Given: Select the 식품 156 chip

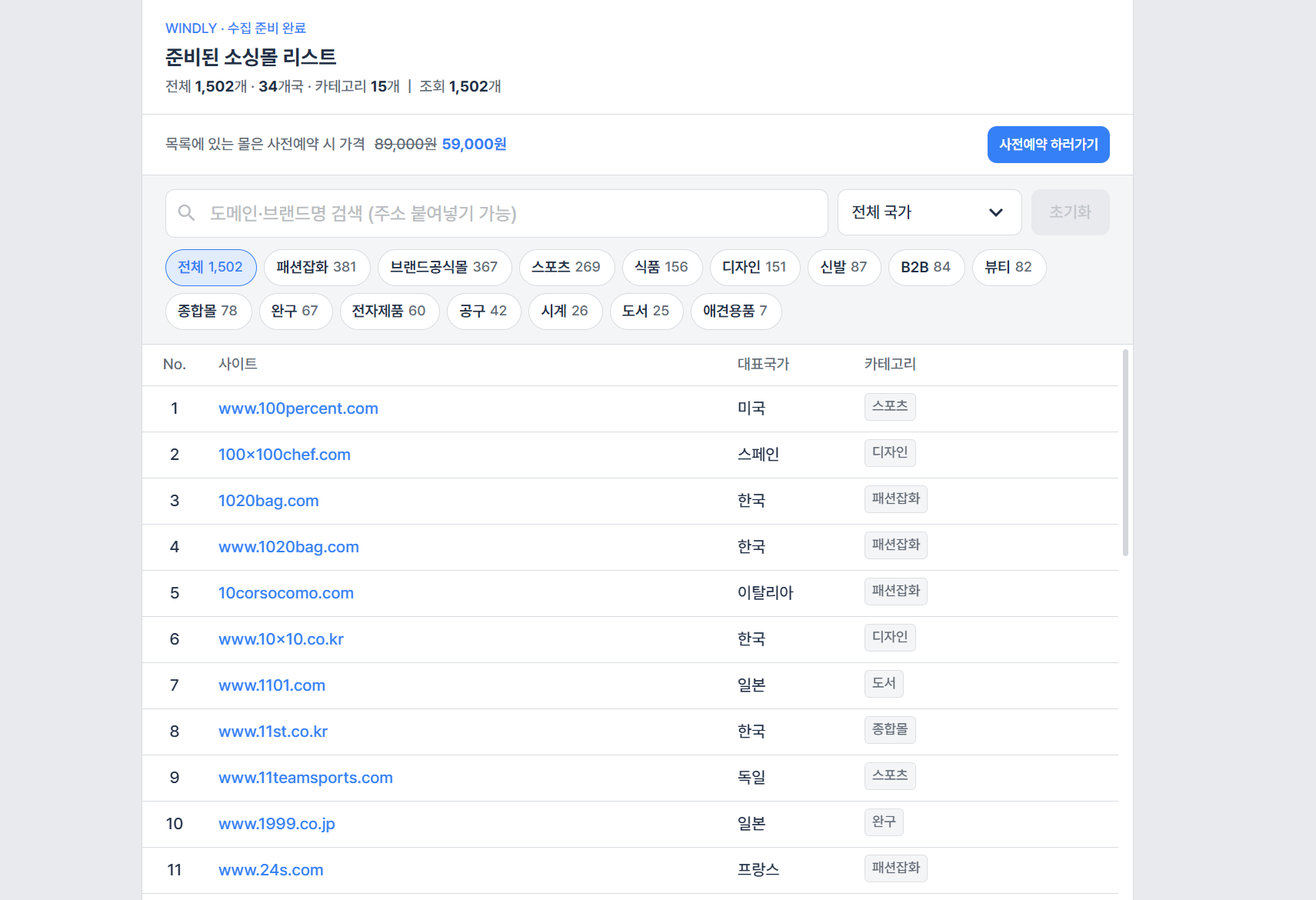Looking at the screenshot, I should [661, 268].
